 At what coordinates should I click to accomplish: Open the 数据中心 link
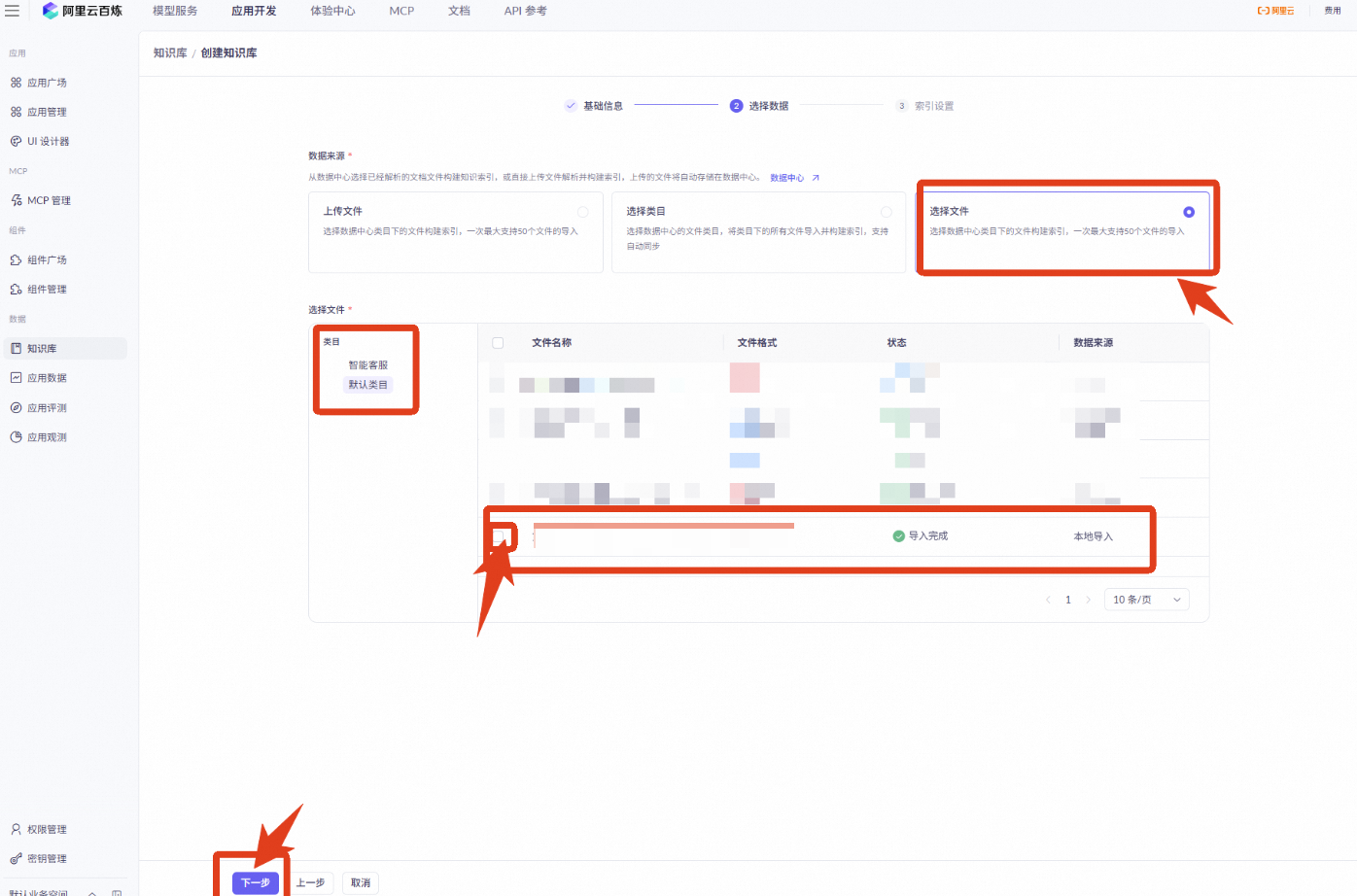tap(794, 178)
